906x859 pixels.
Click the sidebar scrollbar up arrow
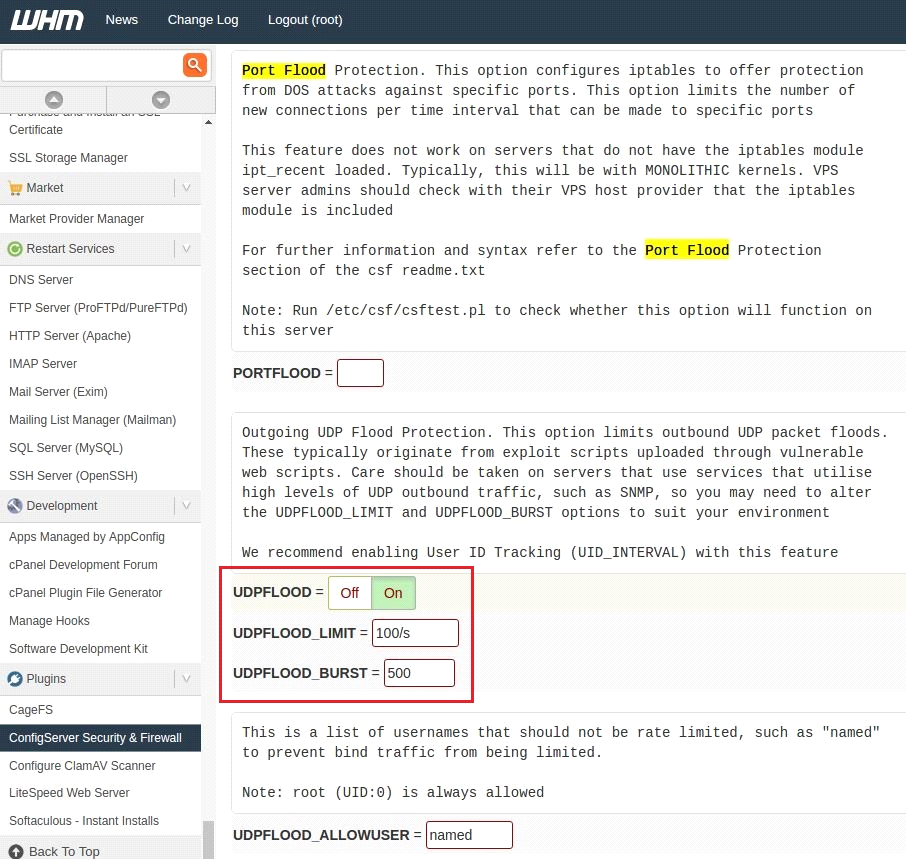[x=209, y=122]
